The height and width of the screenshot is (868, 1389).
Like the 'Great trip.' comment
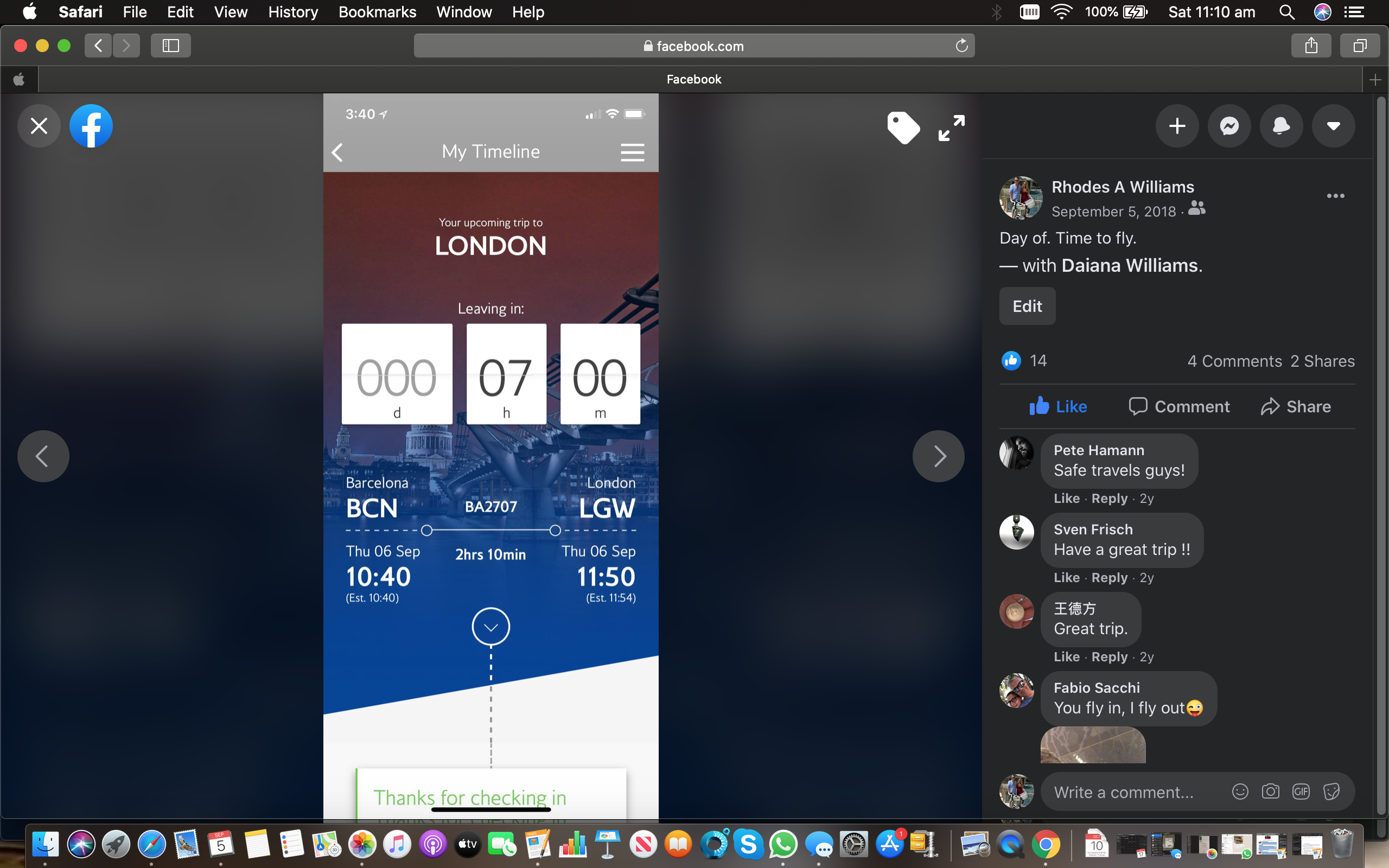tap(1066, 657)
